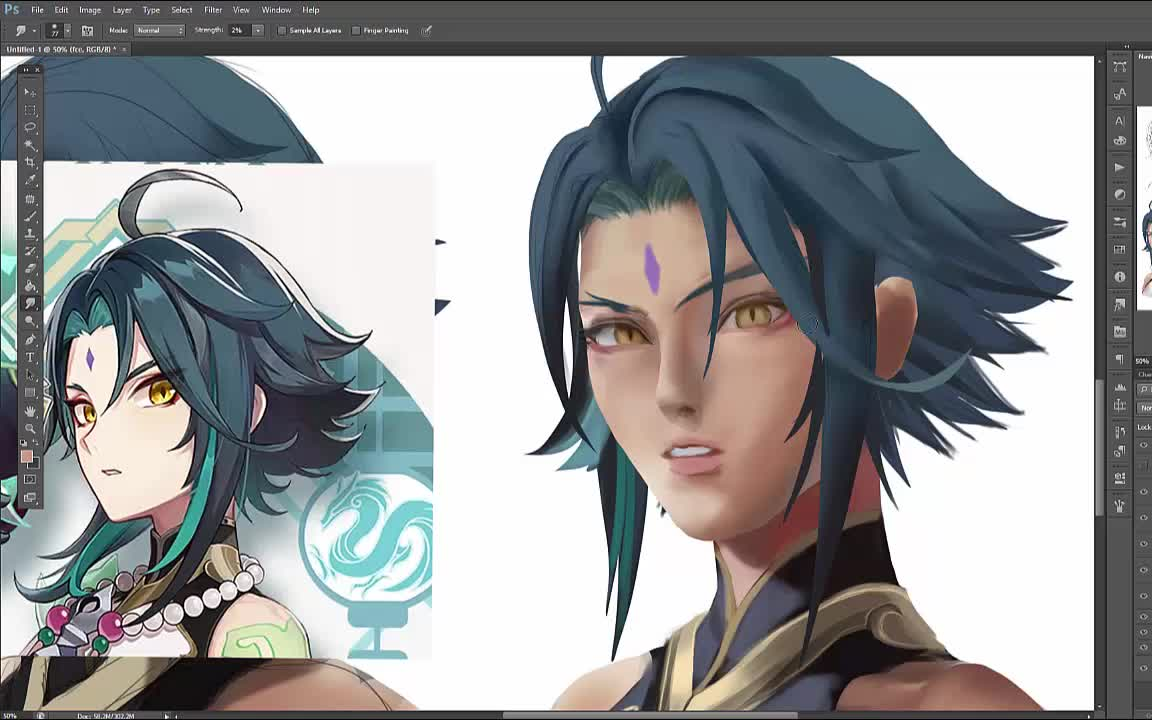Open the View menu
This screenshot has height=720, width=1152.
coord(241,10)
